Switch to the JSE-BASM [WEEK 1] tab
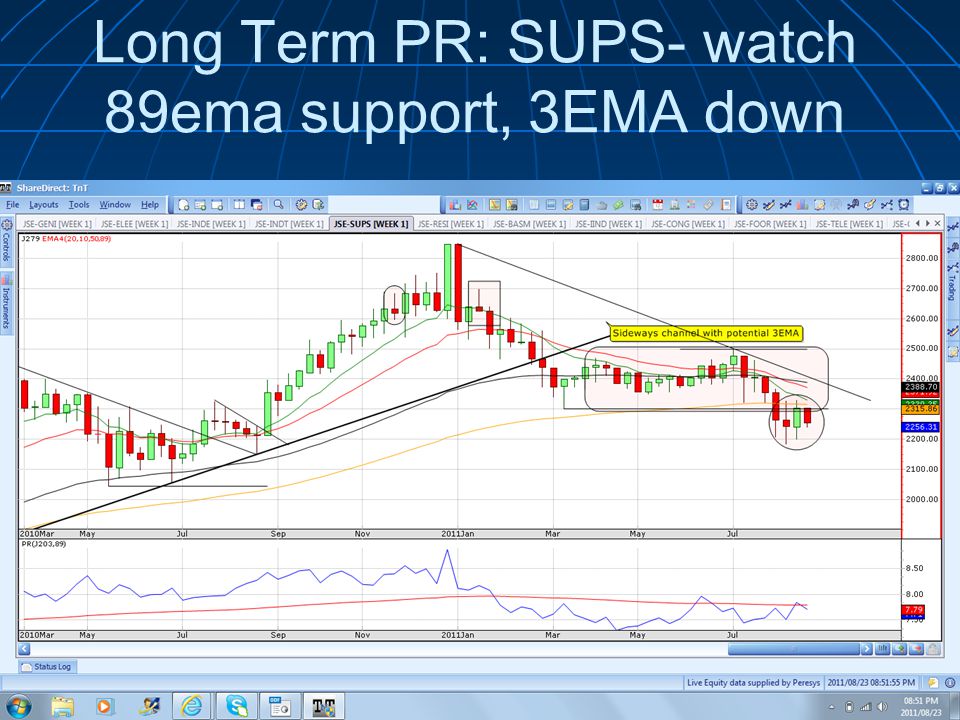This screenshot has width=960, height=720. coord(529,224)
